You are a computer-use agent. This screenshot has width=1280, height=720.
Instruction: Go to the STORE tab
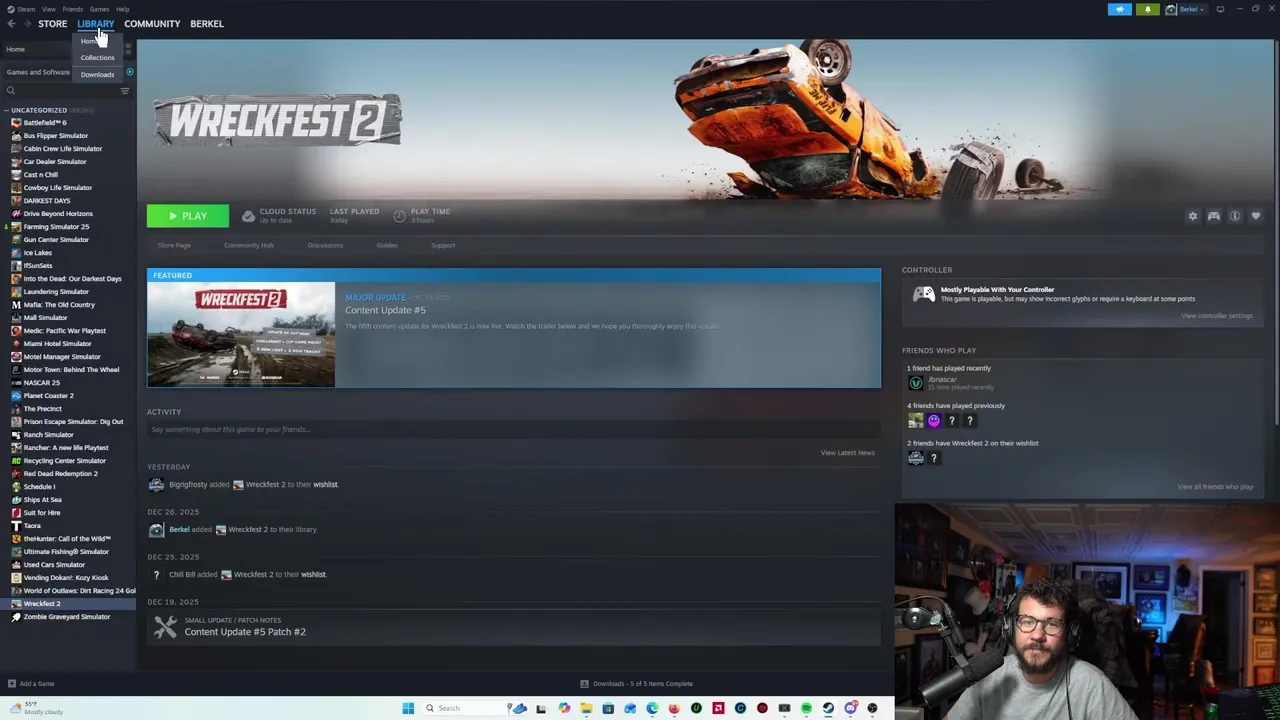coord(52,24)
